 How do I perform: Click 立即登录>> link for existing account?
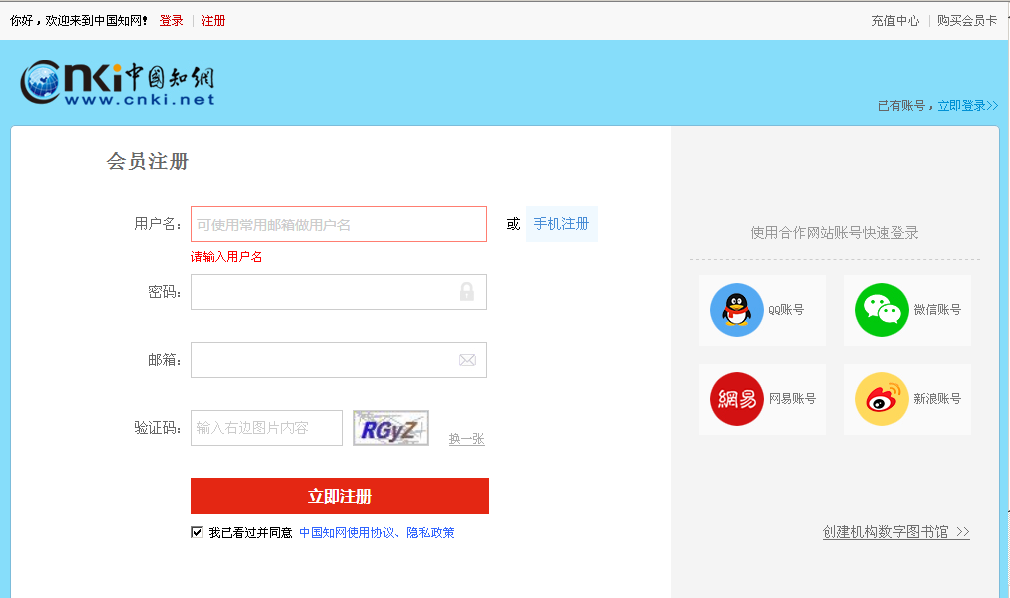pyautogui.click(x=967, y=106)
